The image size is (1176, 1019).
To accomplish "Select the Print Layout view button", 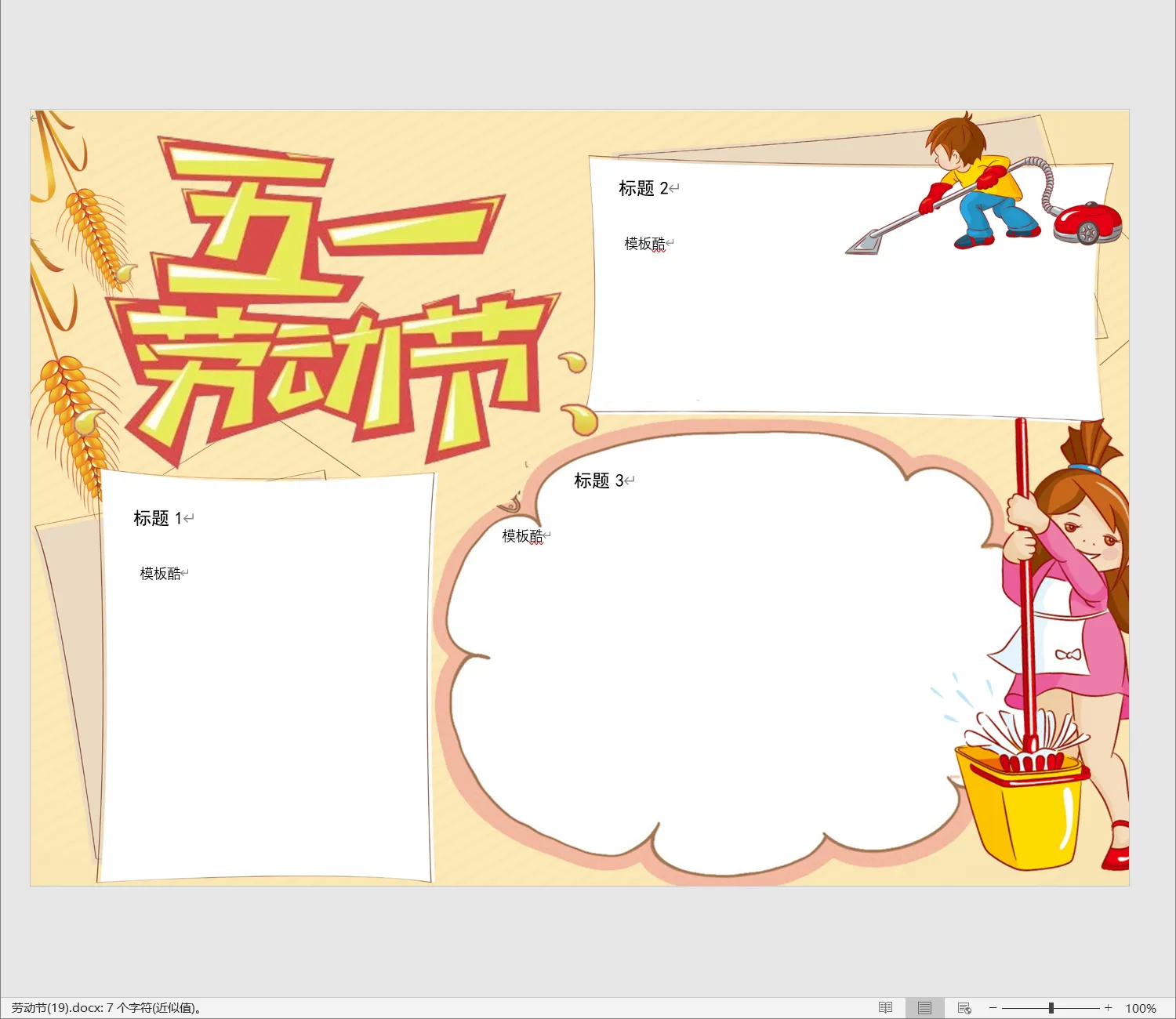I will click(924, 1008).
